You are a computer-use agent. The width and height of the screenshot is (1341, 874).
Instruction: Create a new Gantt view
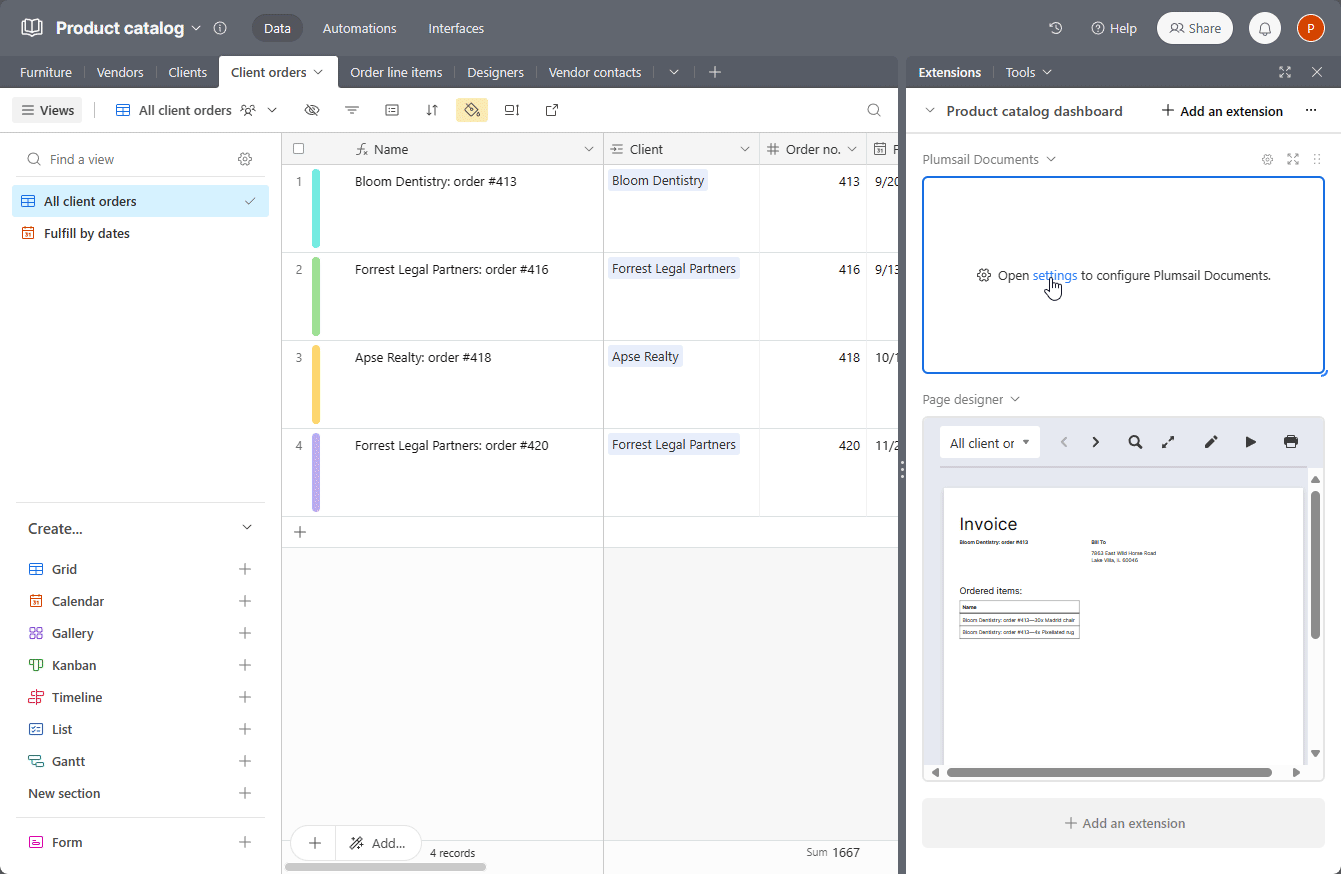(x=245, y=761)
